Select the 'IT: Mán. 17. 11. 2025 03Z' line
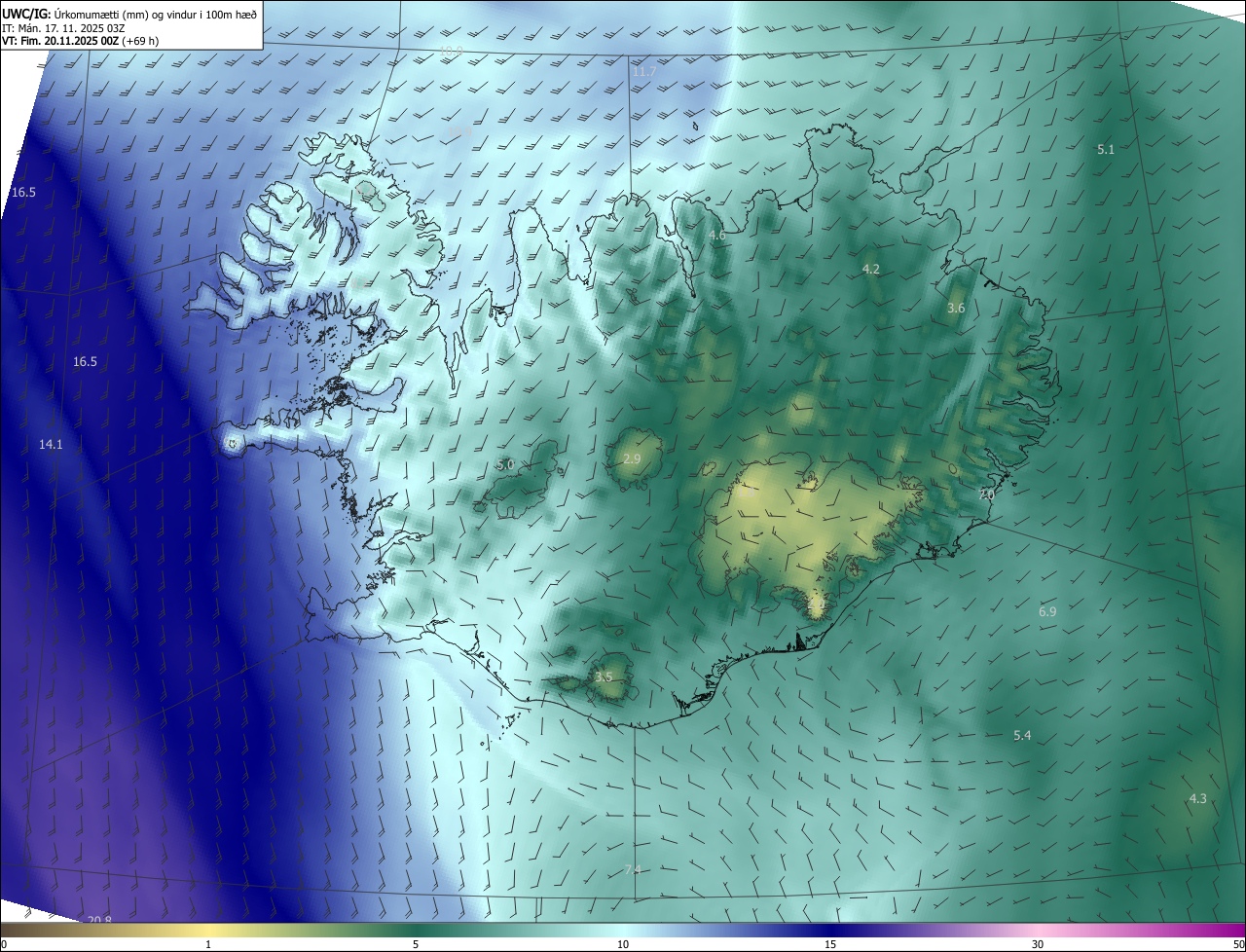Viewport: 1246px width, 952px height. pyautogui.click(x=63, y=28)
